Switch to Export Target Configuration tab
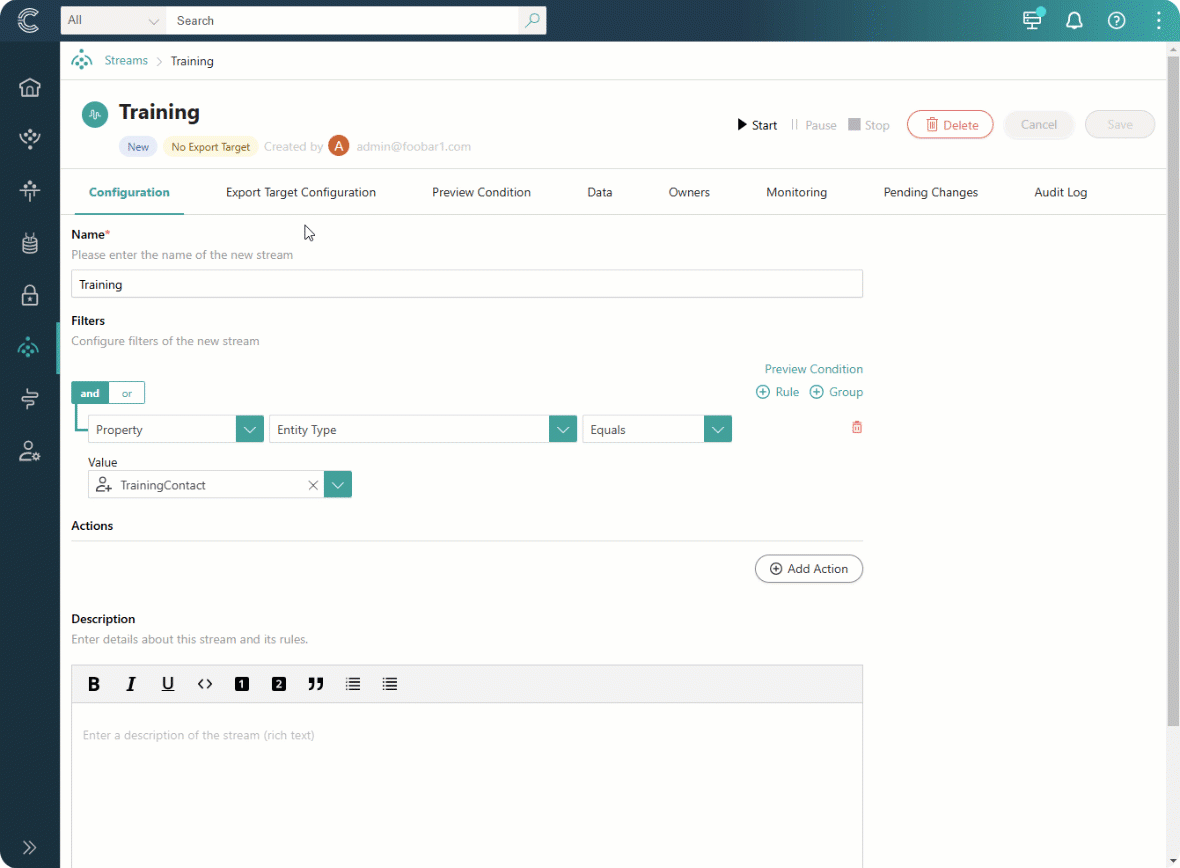 point(300,192)
